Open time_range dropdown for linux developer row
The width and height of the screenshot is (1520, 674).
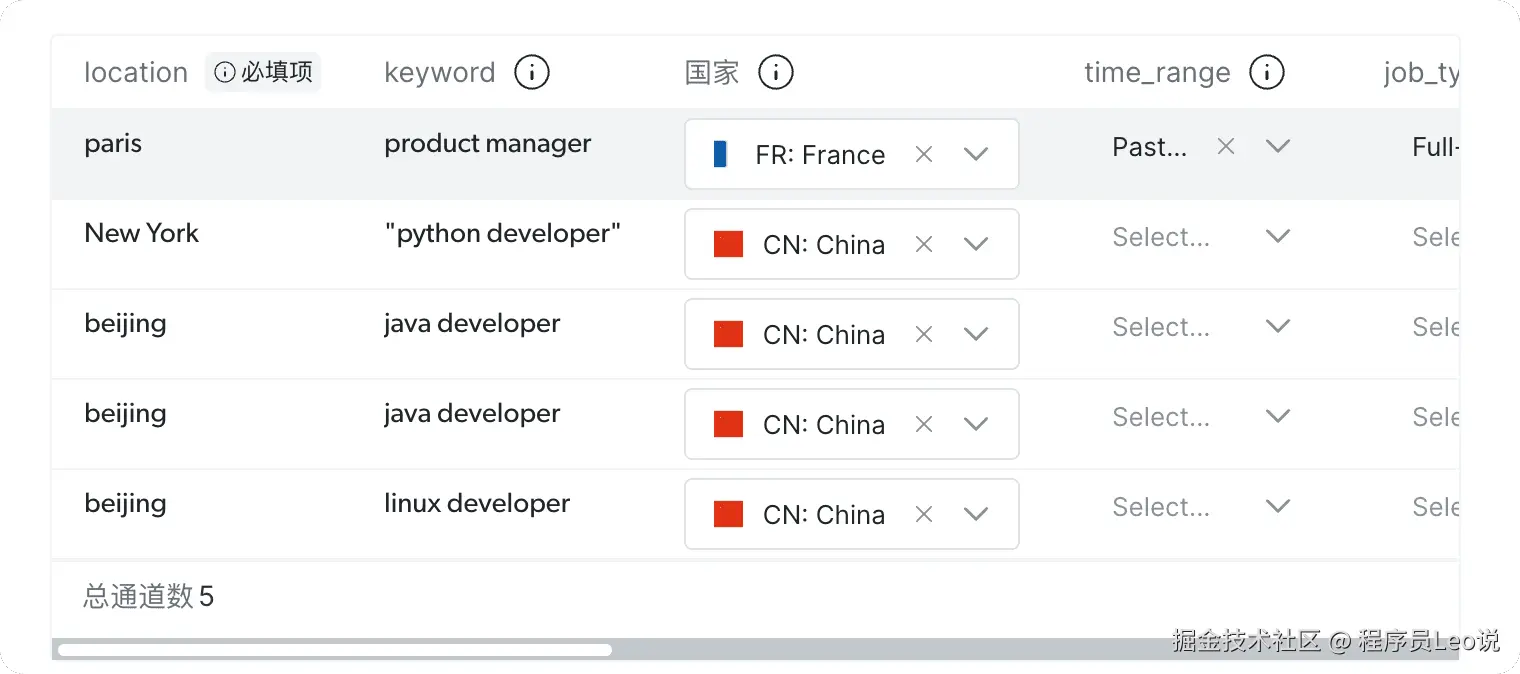pos(1277,506)
